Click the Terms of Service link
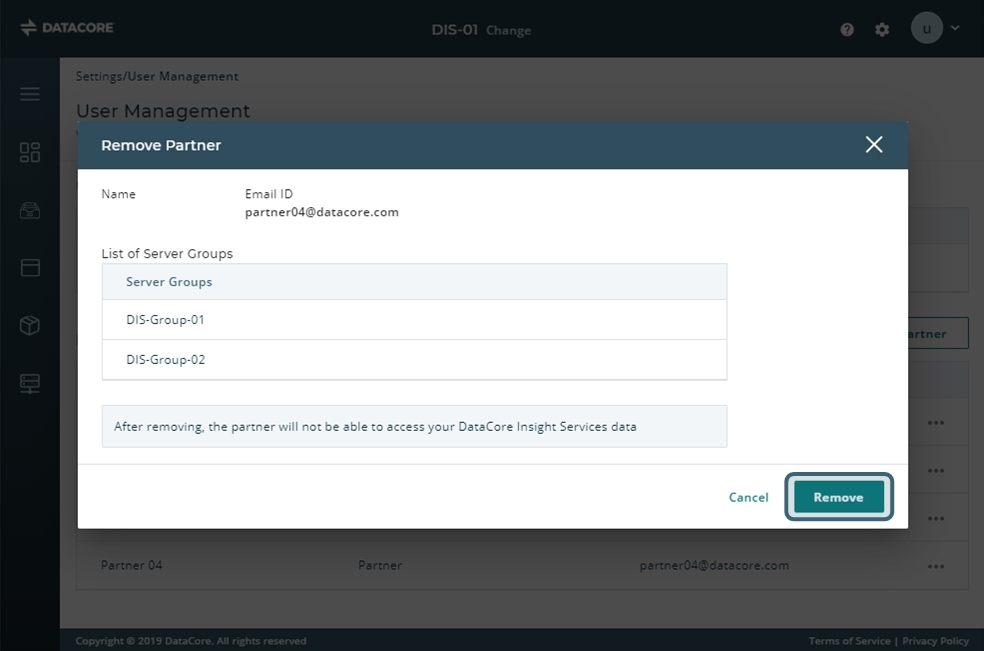This screenshot has height=651, width=984. point(849,641)
